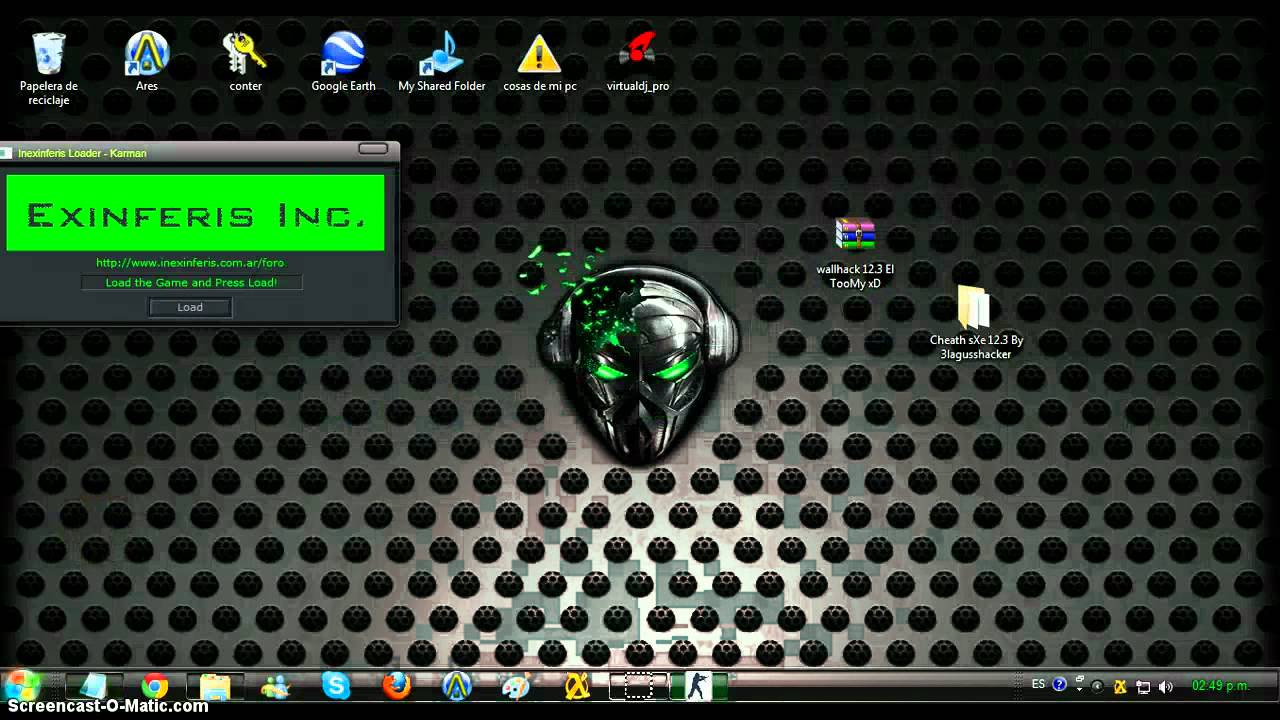Select the Cheath sXe 12.3 By 3lagusshacker folder
This screenshot has width=1280, height=720.
(x=976, y=323)
